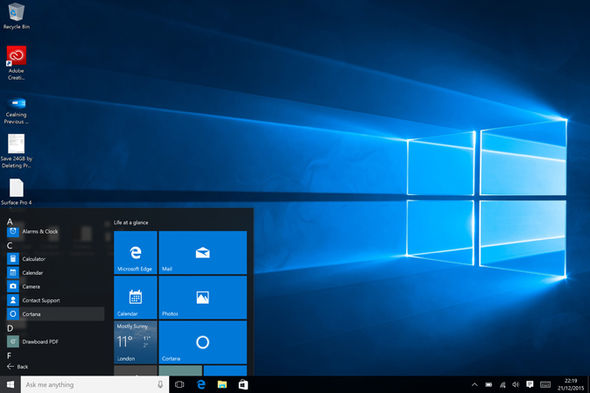The width and height of the screenshot is (590, 393).
Task: Click the volume speaker icon
Action: click(516, 384)
